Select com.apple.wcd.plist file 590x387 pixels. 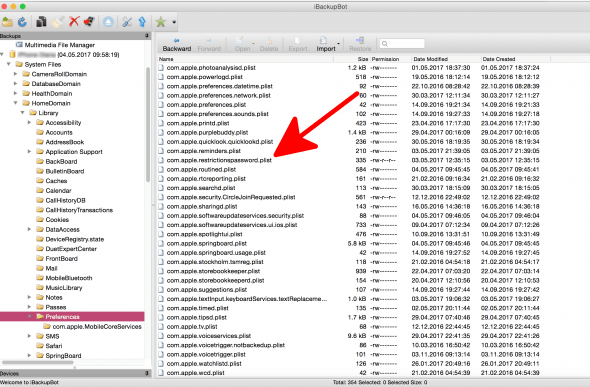[196, 373]
